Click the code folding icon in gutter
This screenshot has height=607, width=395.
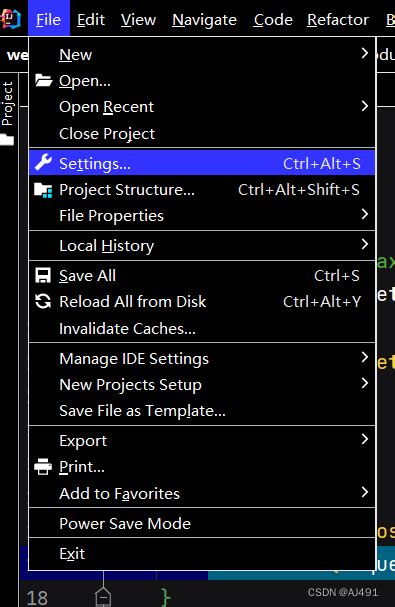(103, 597)
